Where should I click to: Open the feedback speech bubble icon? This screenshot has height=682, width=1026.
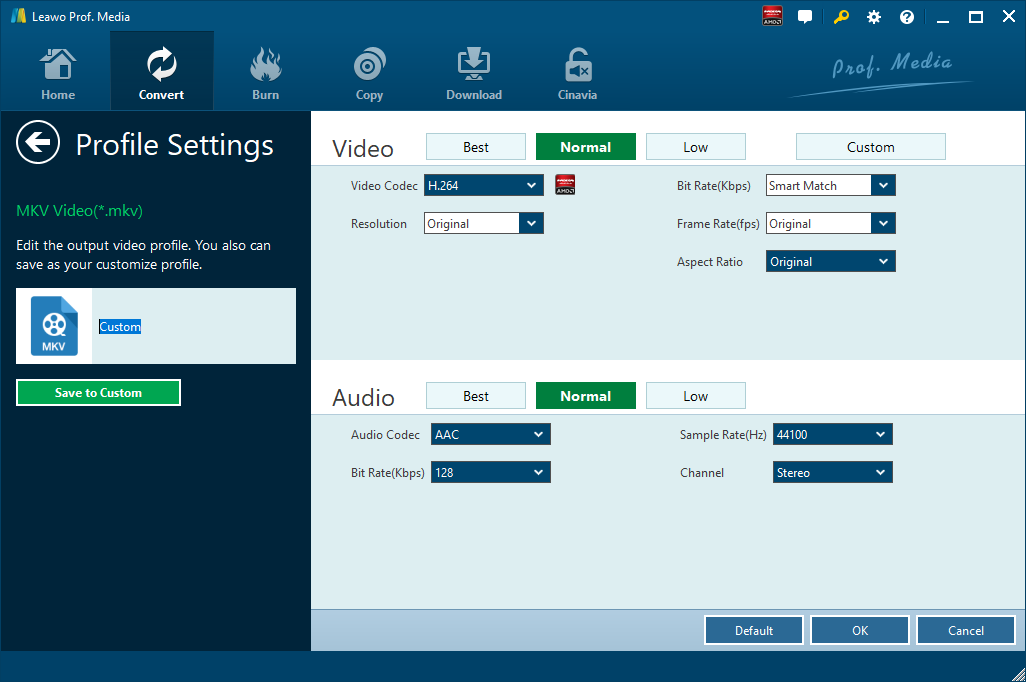[x=805, y=17]
